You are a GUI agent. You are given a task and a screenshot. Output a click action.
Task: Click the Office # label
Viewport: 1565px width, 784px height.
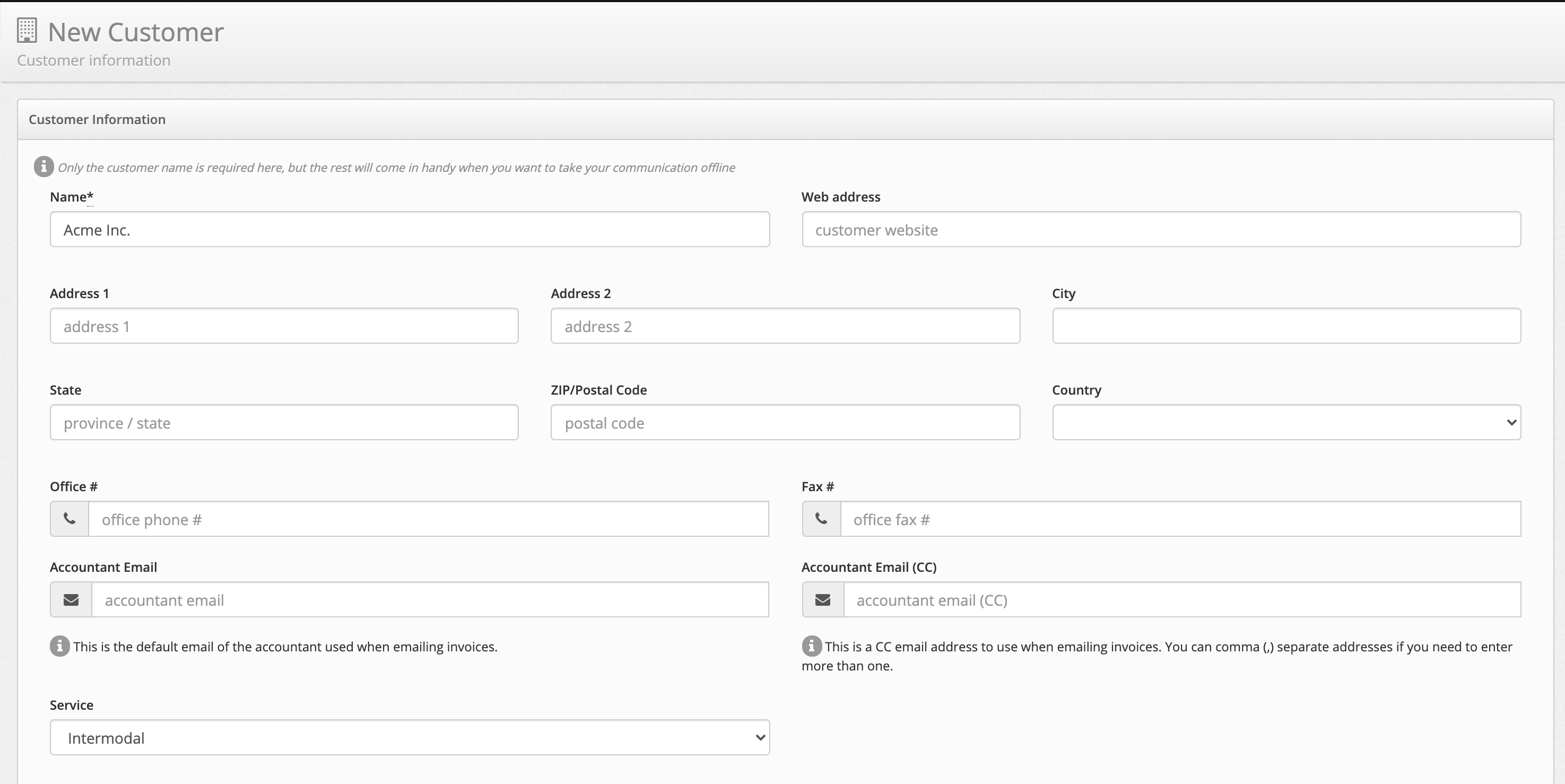coord(74,486)
